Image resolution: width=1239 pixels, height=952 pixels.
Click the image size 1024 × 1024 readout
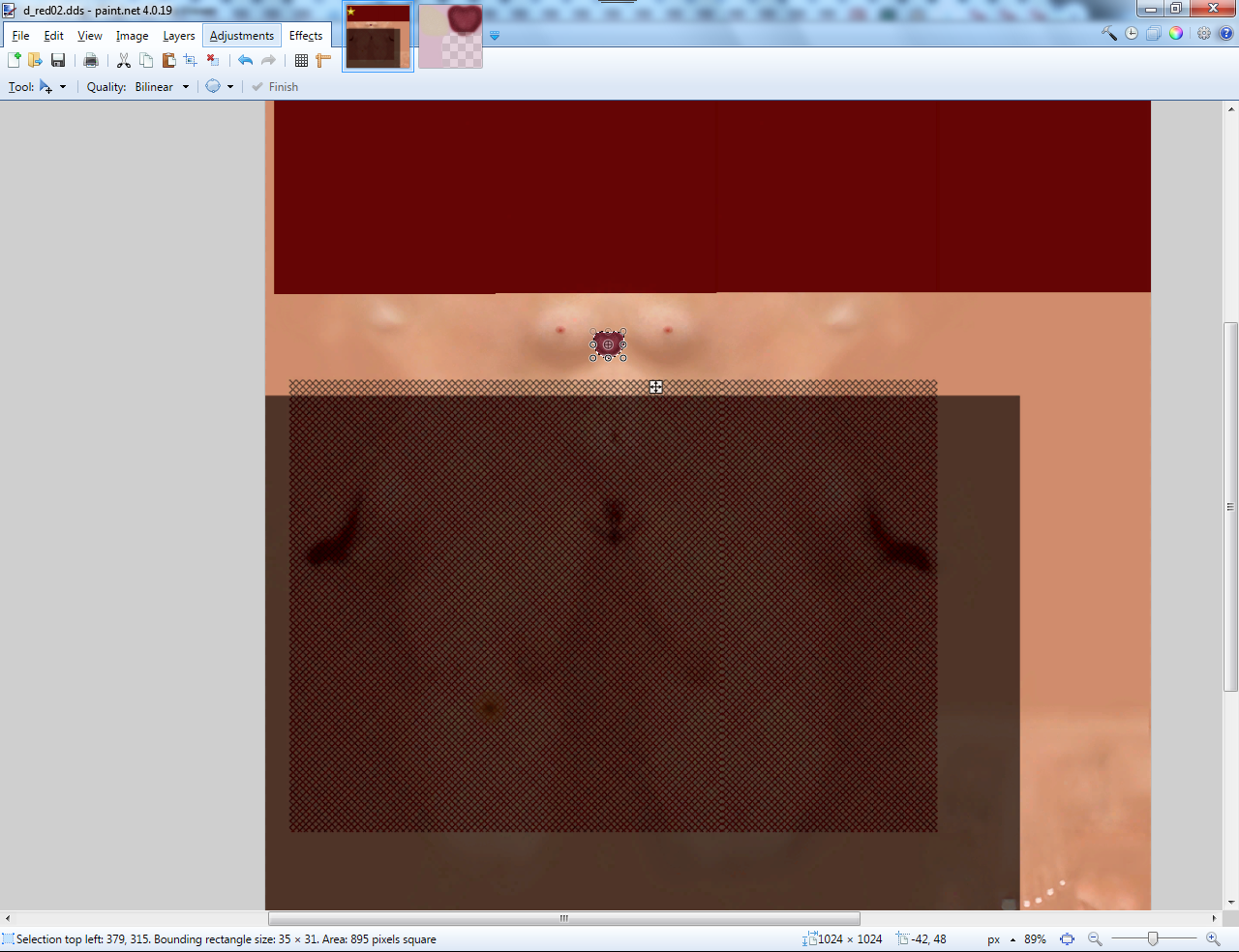point(842,939)
